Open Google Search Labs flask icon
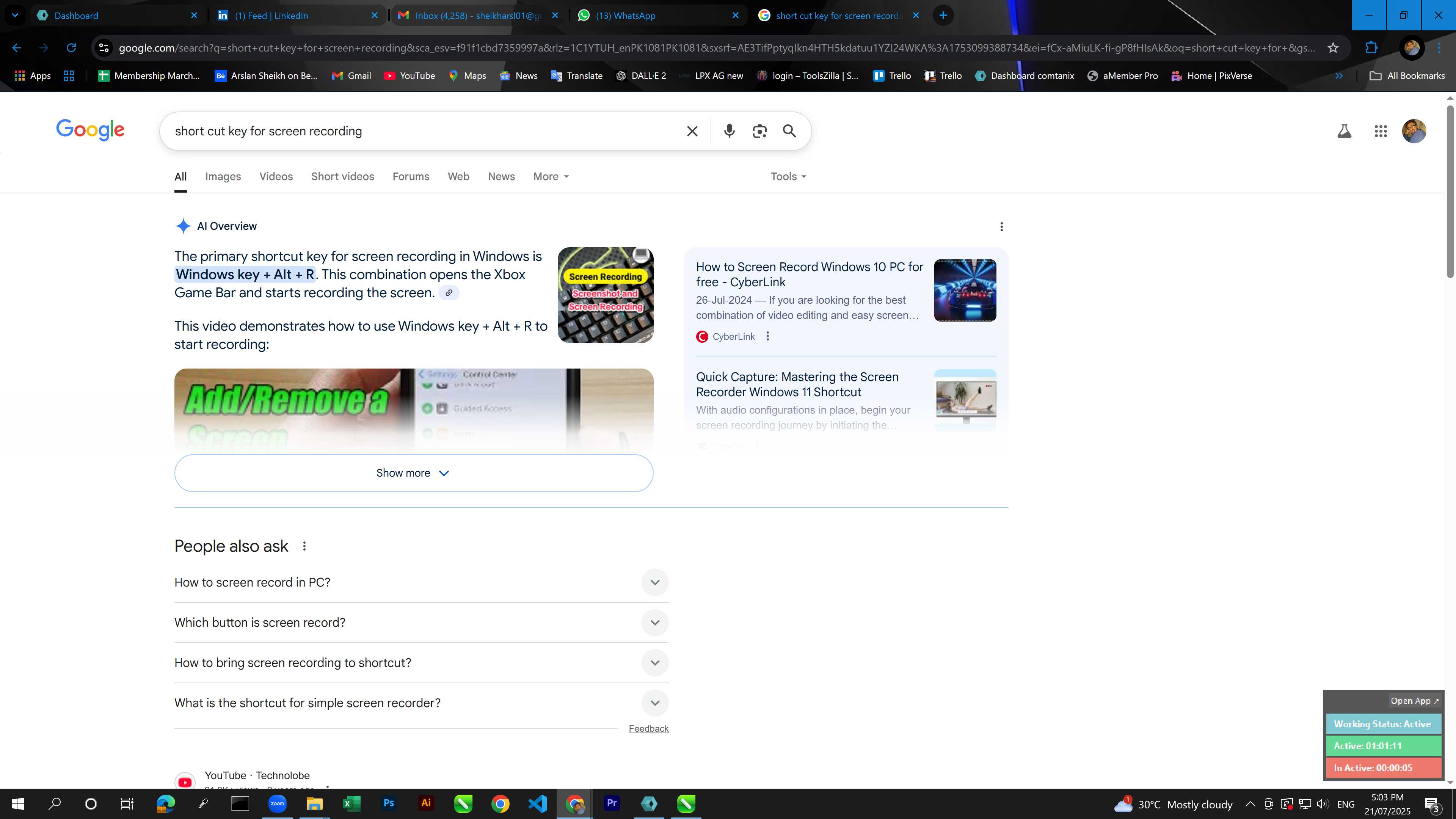This screenshot has height=819, width=1456. [x=1344, y=131]
